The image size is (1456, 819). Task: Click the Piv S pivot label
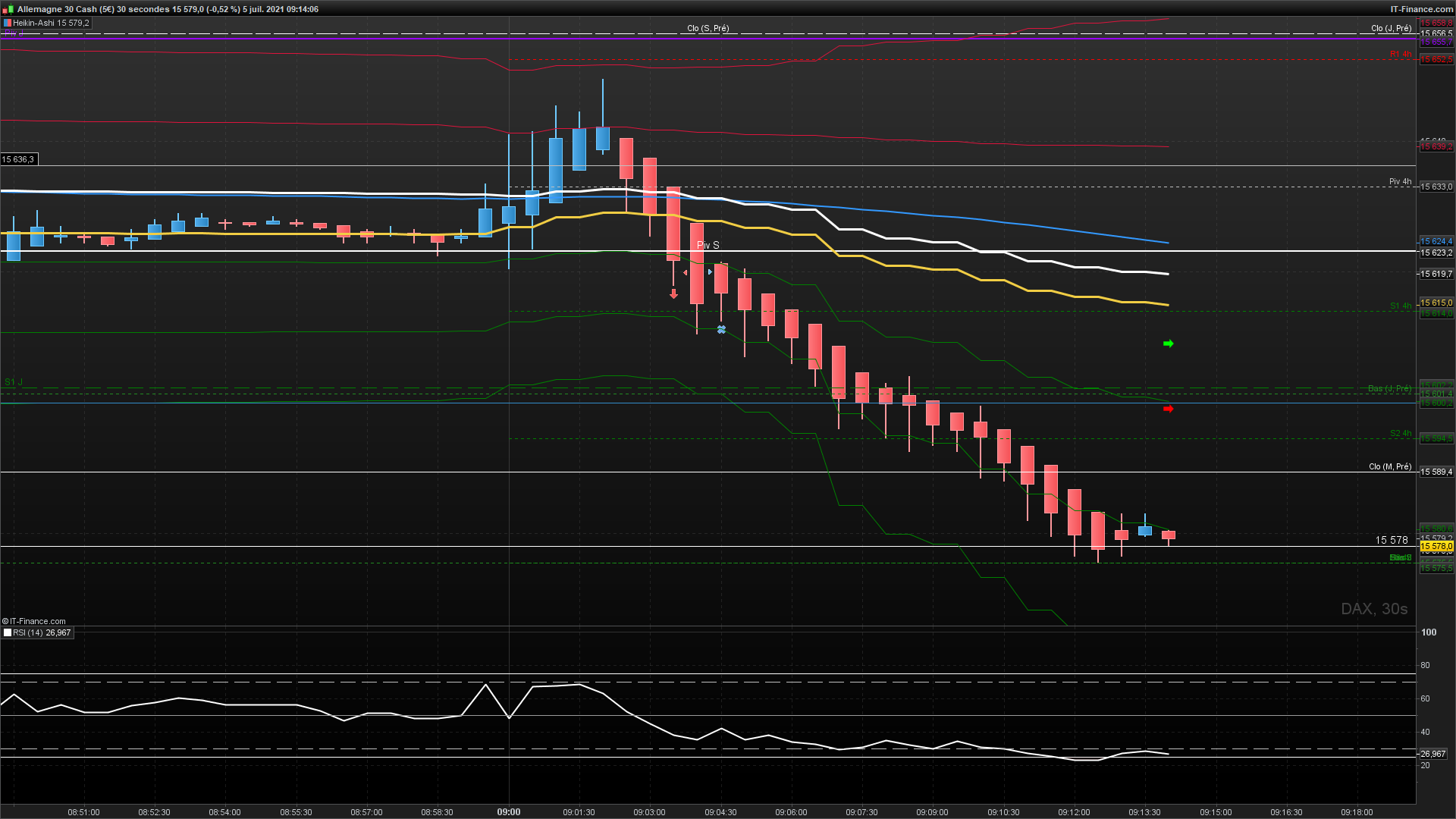[708, 245]
